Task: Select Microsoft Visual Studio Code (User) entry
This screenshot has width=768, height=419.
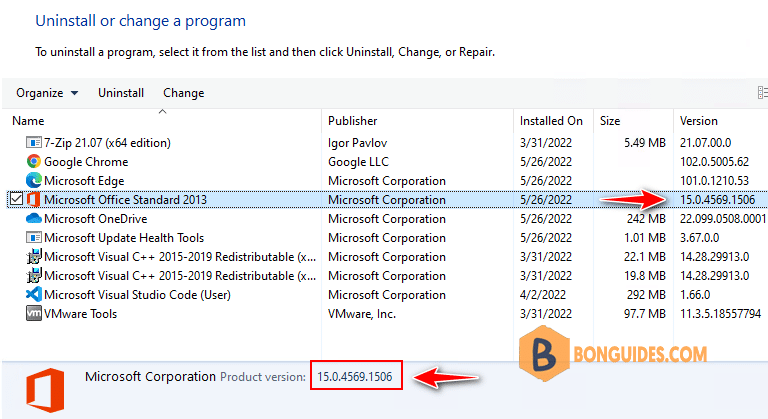Action: coord(137,295)
